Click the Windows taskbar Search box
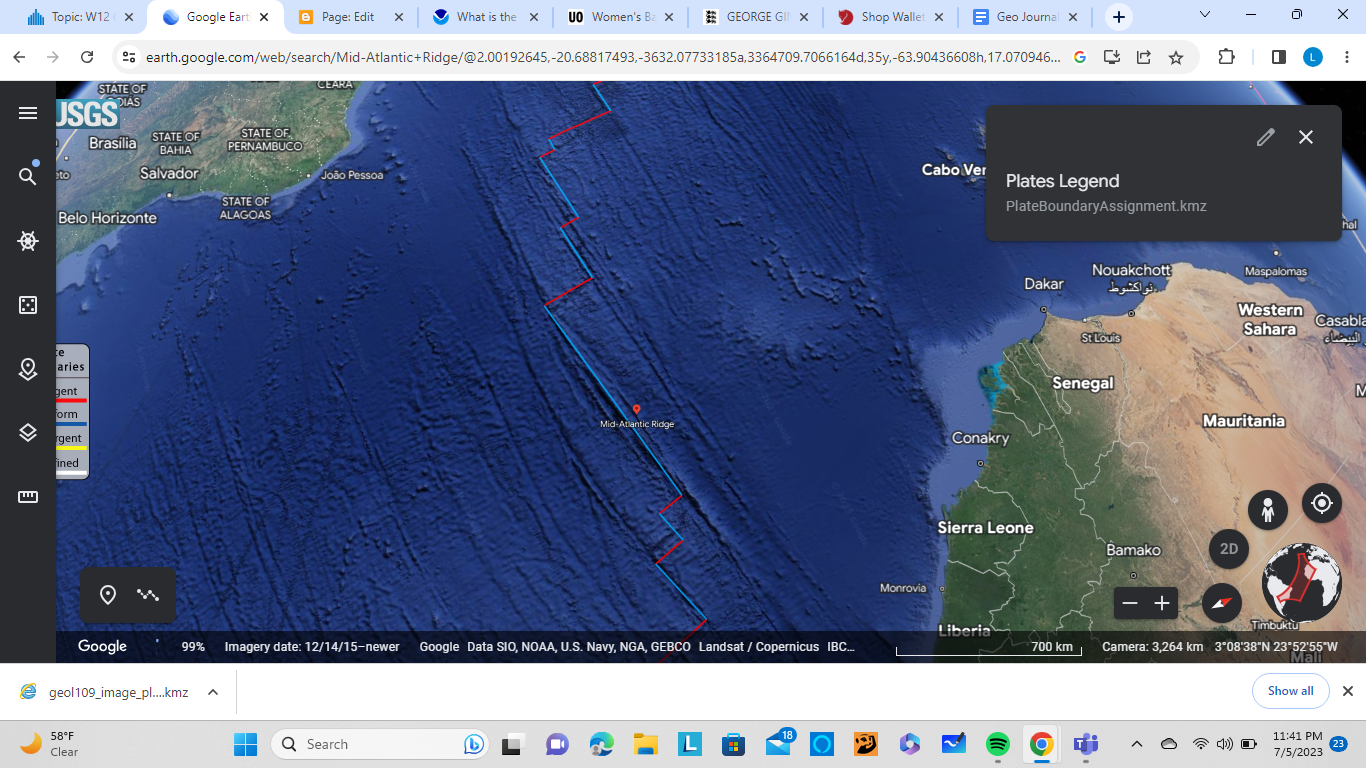Image resolution: width=1366 pixels, height=768 pixels. point(380,744)
